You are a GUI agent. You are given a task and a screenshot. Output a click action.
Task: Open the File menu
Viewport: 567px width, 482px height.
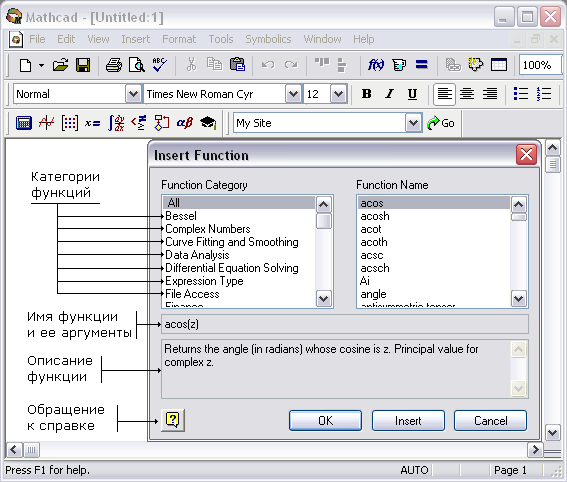click(37, 39)
